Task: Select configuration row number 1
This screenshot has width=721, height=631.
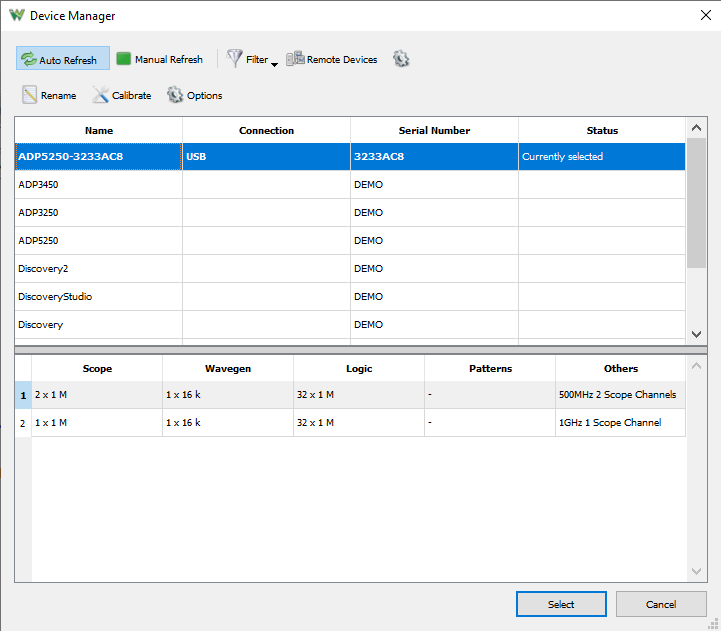Action: [23, 395]
